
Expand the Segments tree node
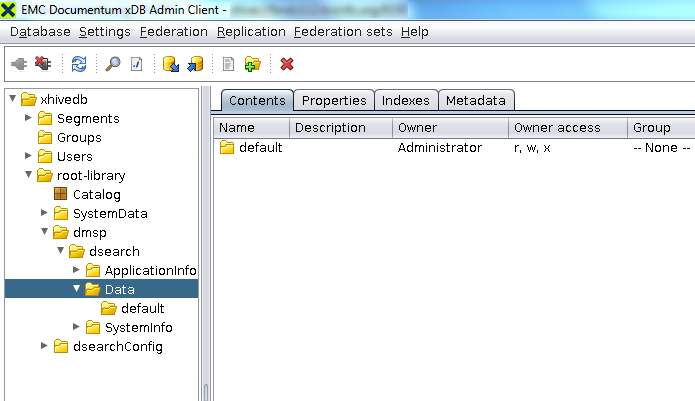point(28,117)
